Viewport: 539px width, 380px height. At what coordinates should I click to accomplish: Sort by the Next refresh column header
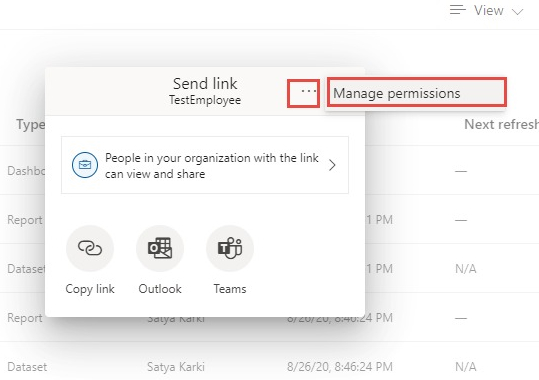[501, 124]
